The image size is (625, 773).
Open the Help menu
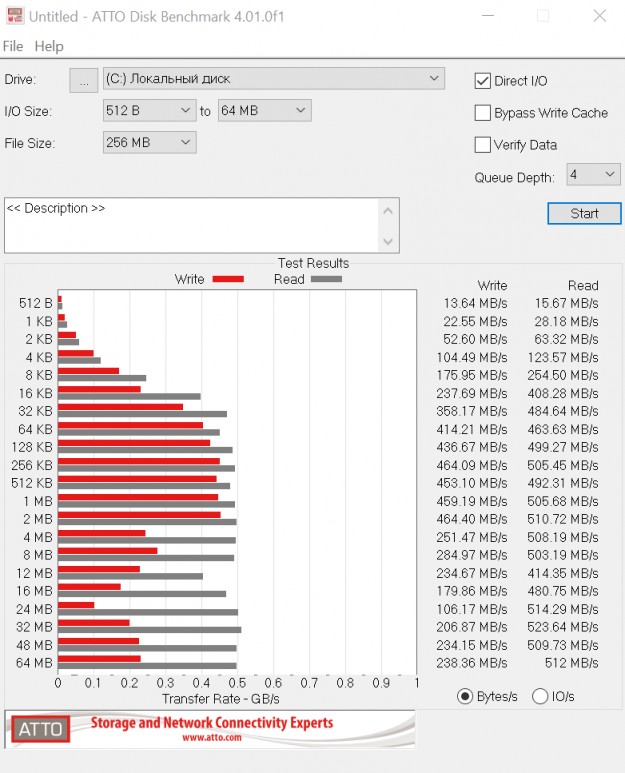click(48, 46)
